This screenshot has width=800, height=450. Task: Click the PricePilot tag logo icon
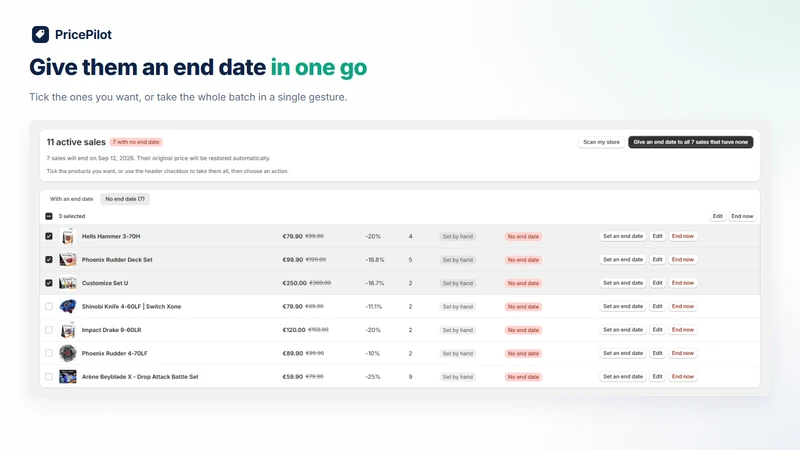click(x=40, y=34)
